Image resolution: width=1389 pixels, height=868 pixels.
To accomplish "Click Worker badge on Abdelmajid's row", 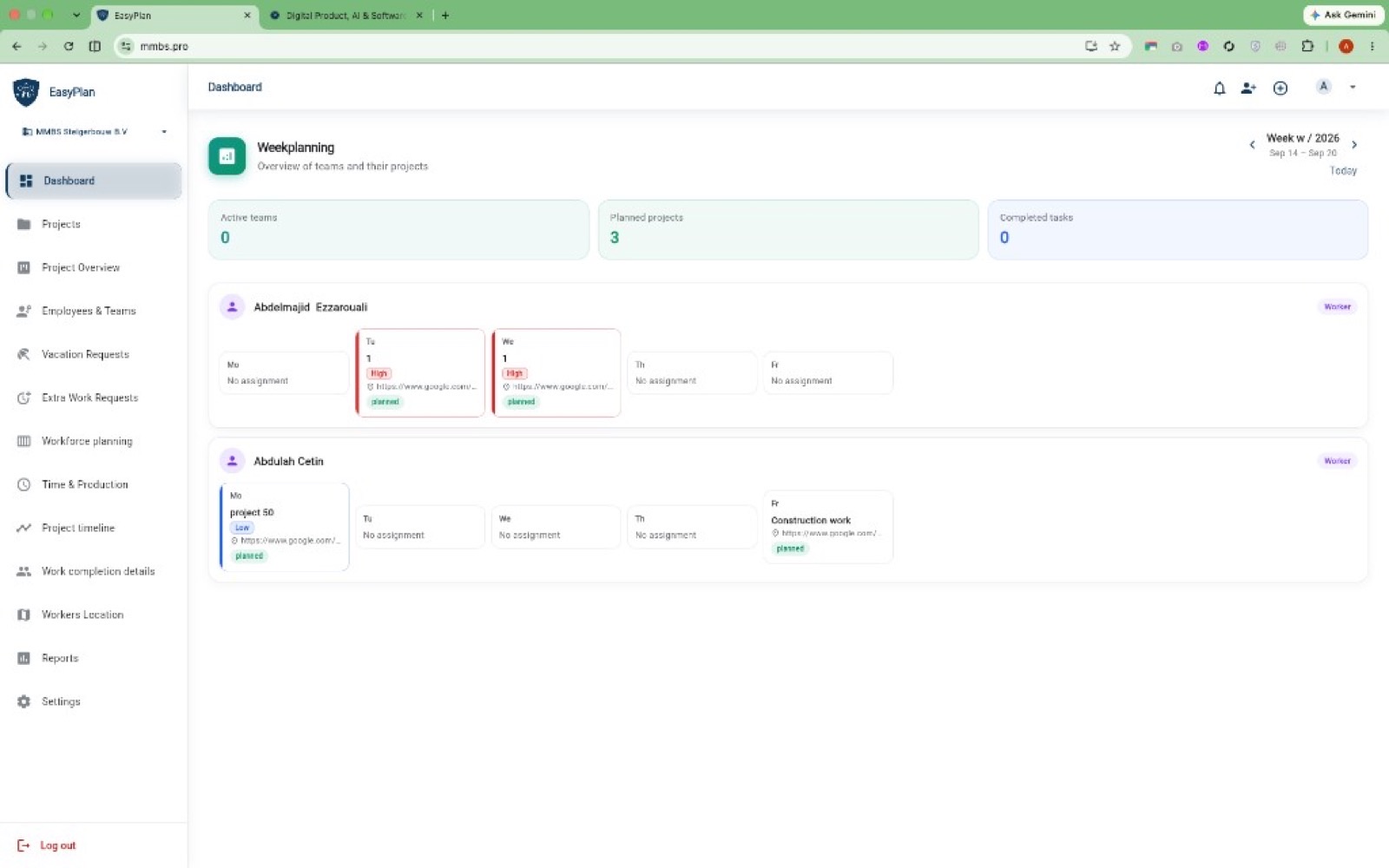I will pos(1337,306).
